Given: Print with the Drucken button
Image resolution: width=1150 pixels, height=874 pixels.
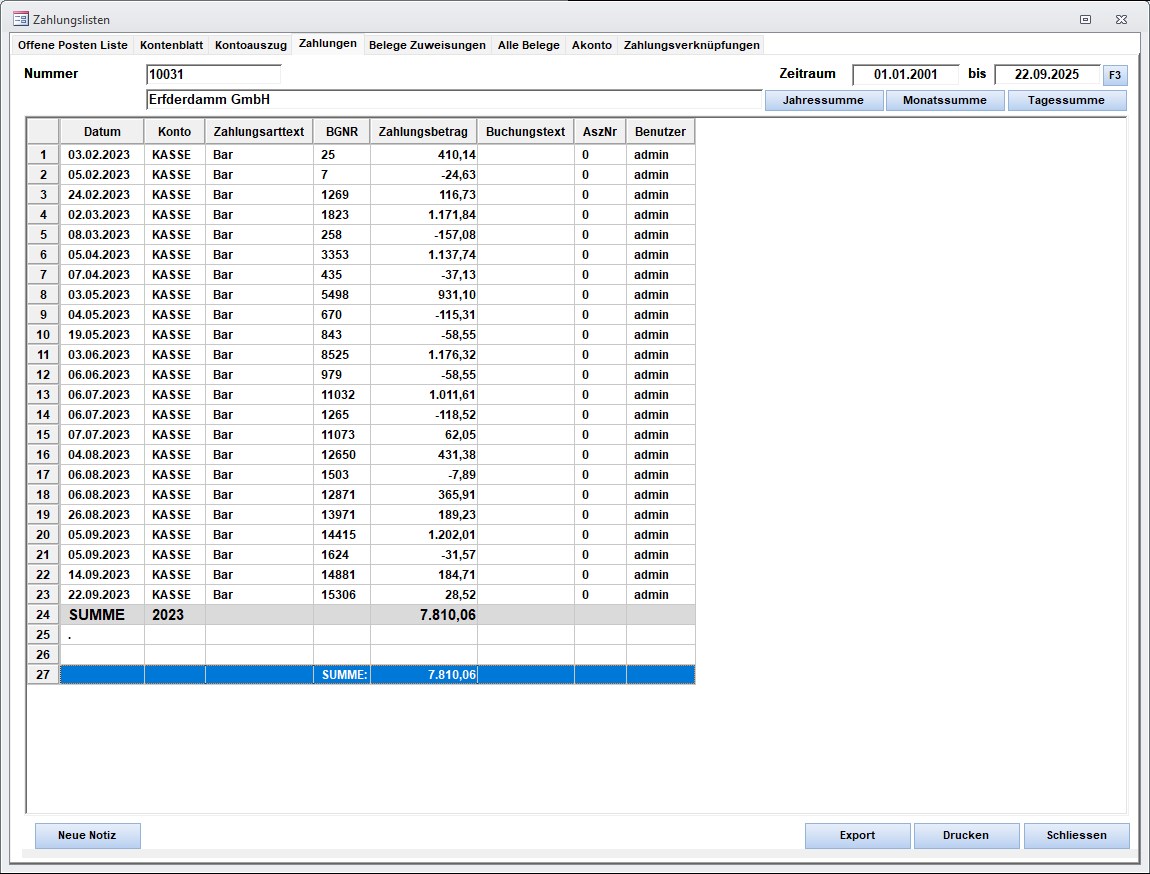Looking at the screenshot, I should (x=965, y=835).
